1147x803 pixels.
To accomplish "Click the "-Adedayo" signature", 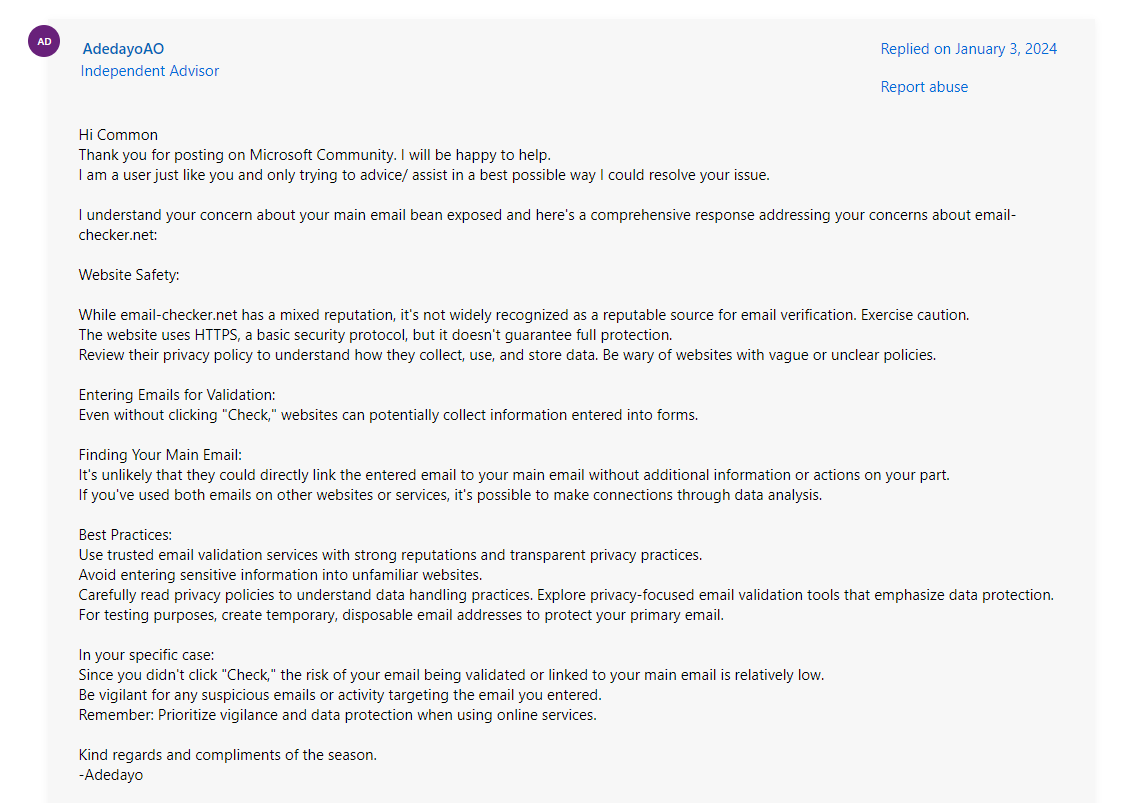I will coord(111,775).
